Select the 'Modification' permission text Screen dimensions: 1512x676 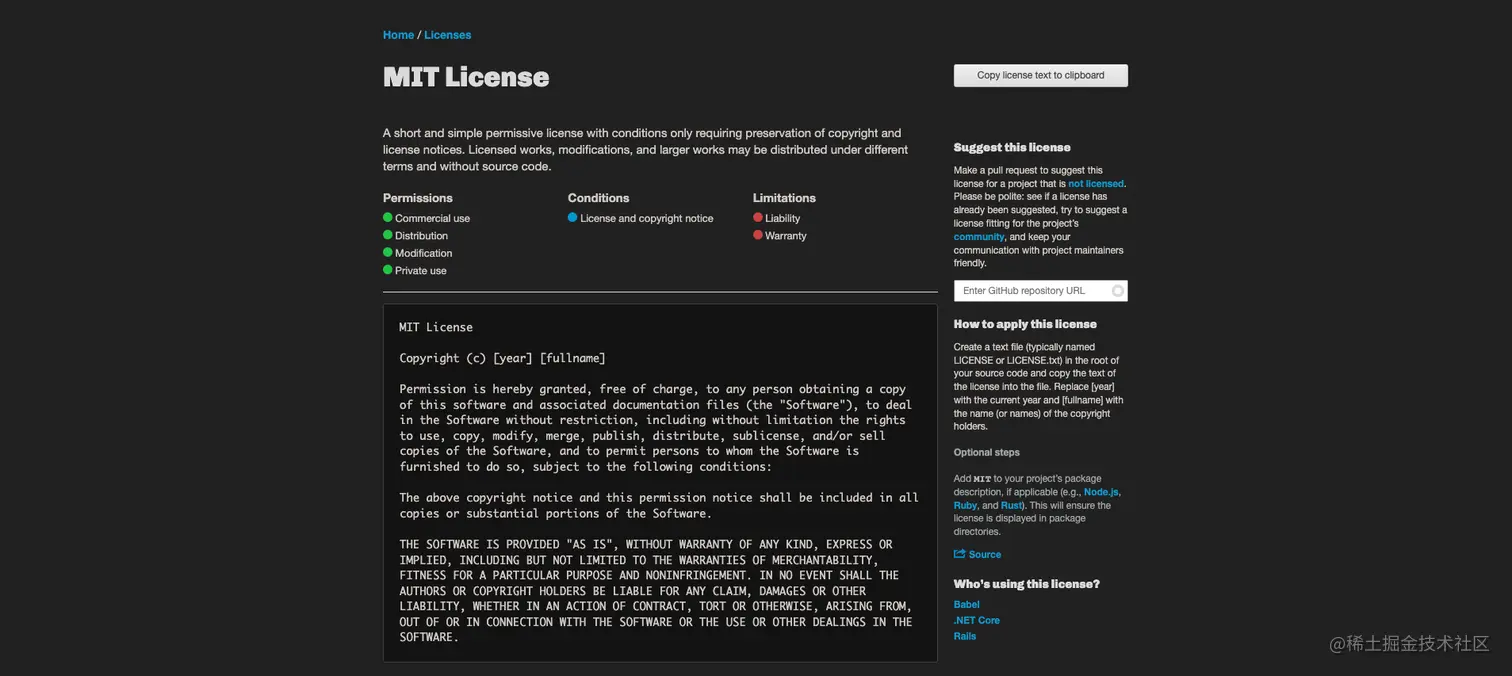[423, 253]
